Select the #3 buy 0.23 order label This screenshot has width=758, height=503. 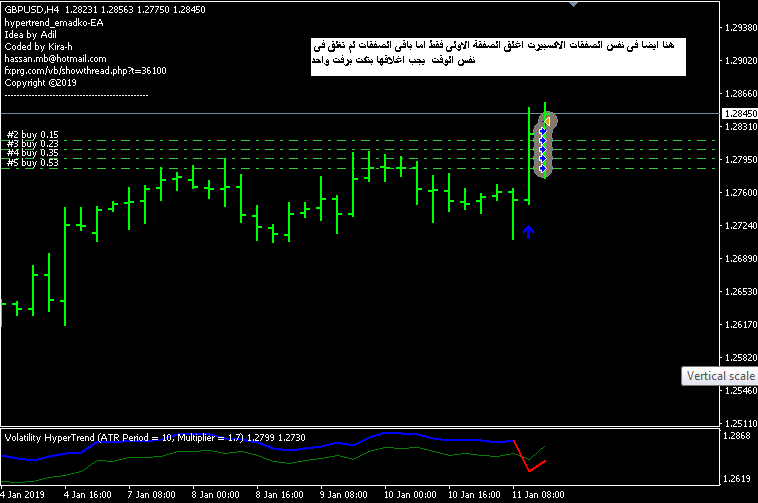coord(33,144)
